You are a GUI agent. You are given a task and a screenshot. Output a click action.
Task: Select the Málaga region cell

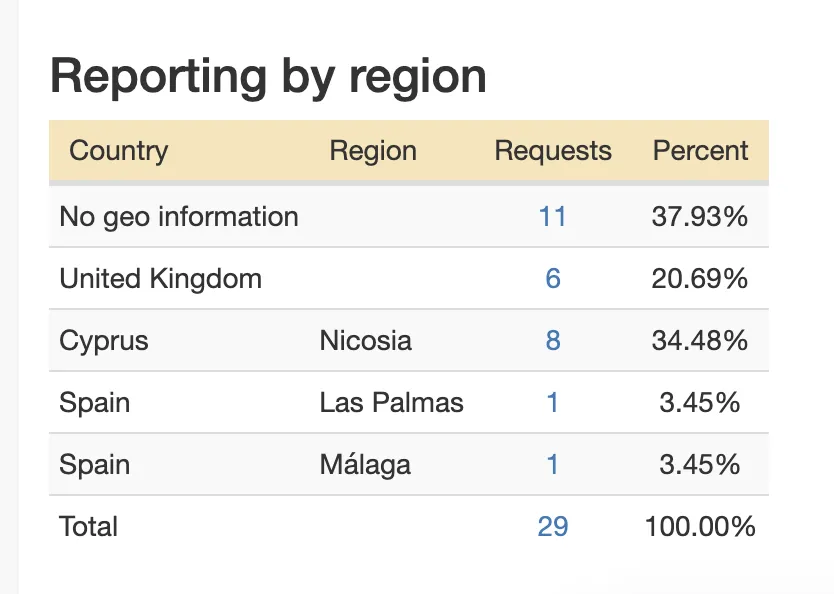click(x=365, y=465)
